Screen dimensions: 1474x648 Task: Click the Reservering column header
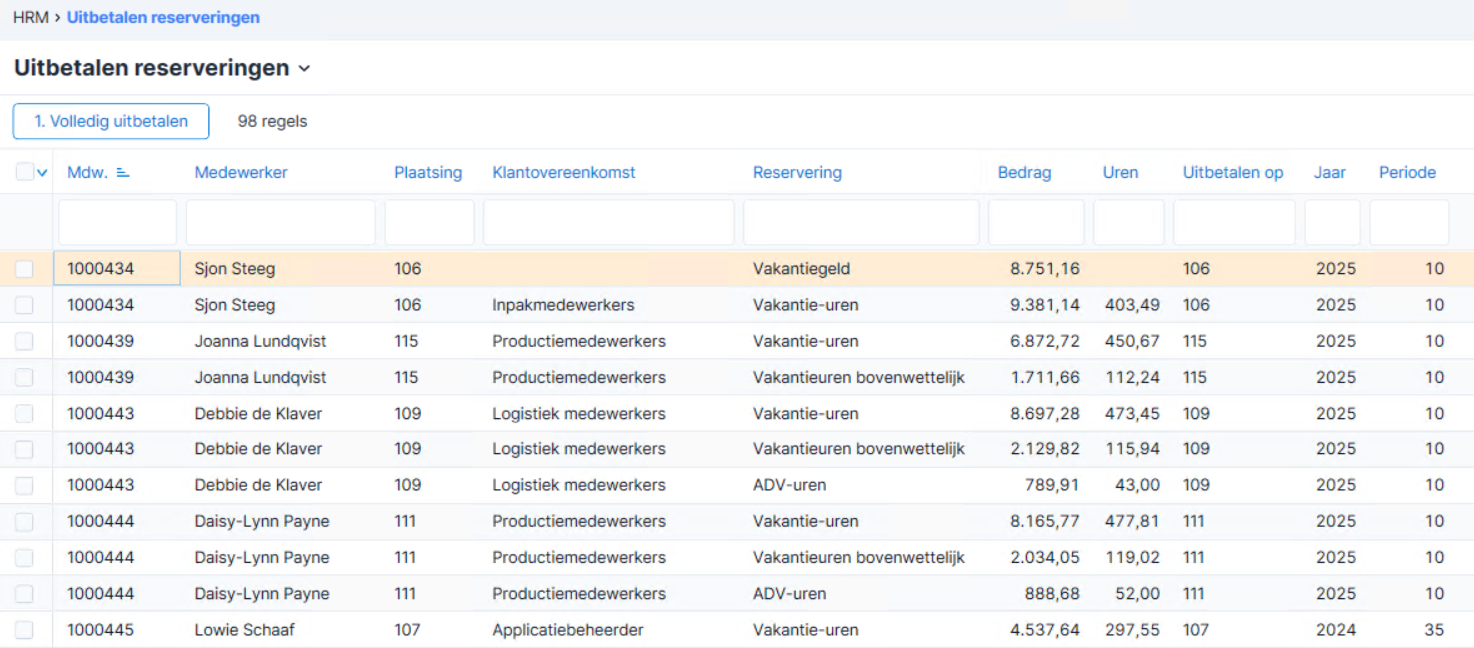click(x=797, y=172)
